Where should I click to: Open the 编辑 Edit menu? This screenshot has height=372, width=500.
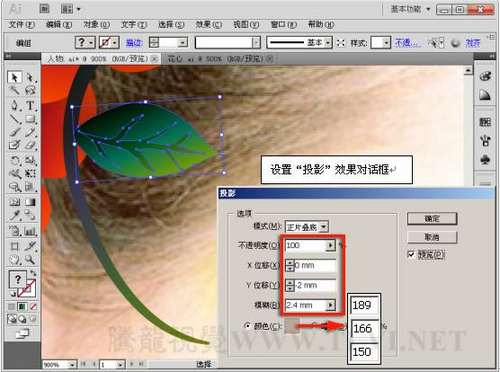(x=59, y=25)
